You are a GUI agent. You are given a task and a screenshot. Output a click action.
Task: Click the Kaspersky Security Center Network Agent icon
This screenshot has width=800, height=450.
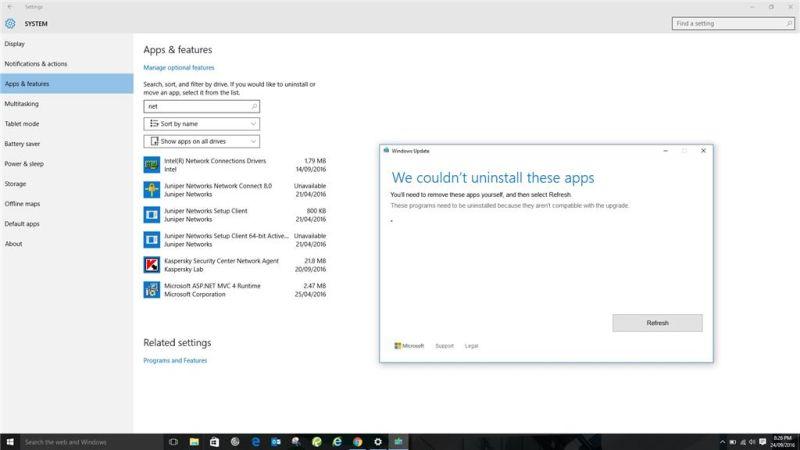point(152,265)
